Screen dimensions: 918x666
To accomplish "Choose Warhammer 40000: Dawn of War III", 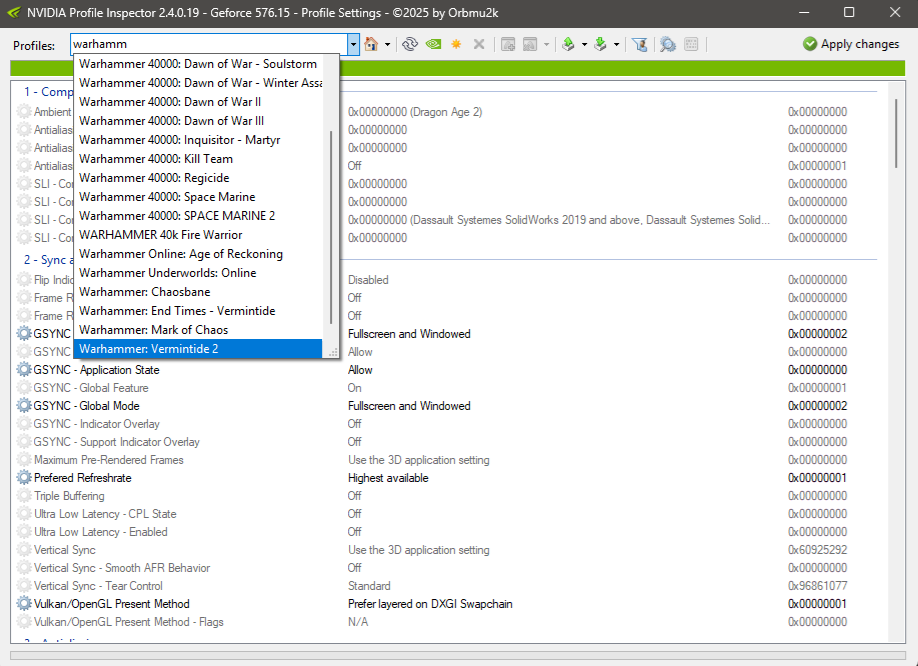I will (x=198, y=121).
